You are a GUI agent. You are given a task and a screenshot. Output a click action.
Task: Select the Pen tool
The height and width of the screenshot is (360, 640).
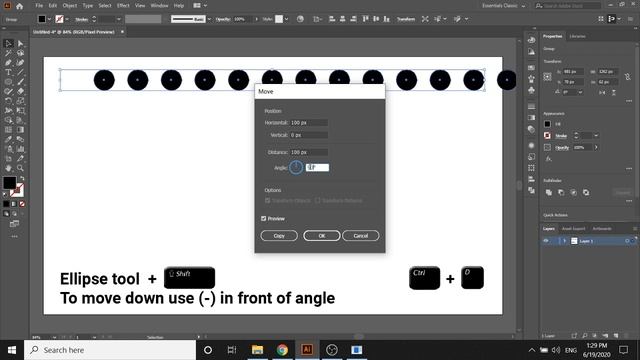tap(8, 63)
